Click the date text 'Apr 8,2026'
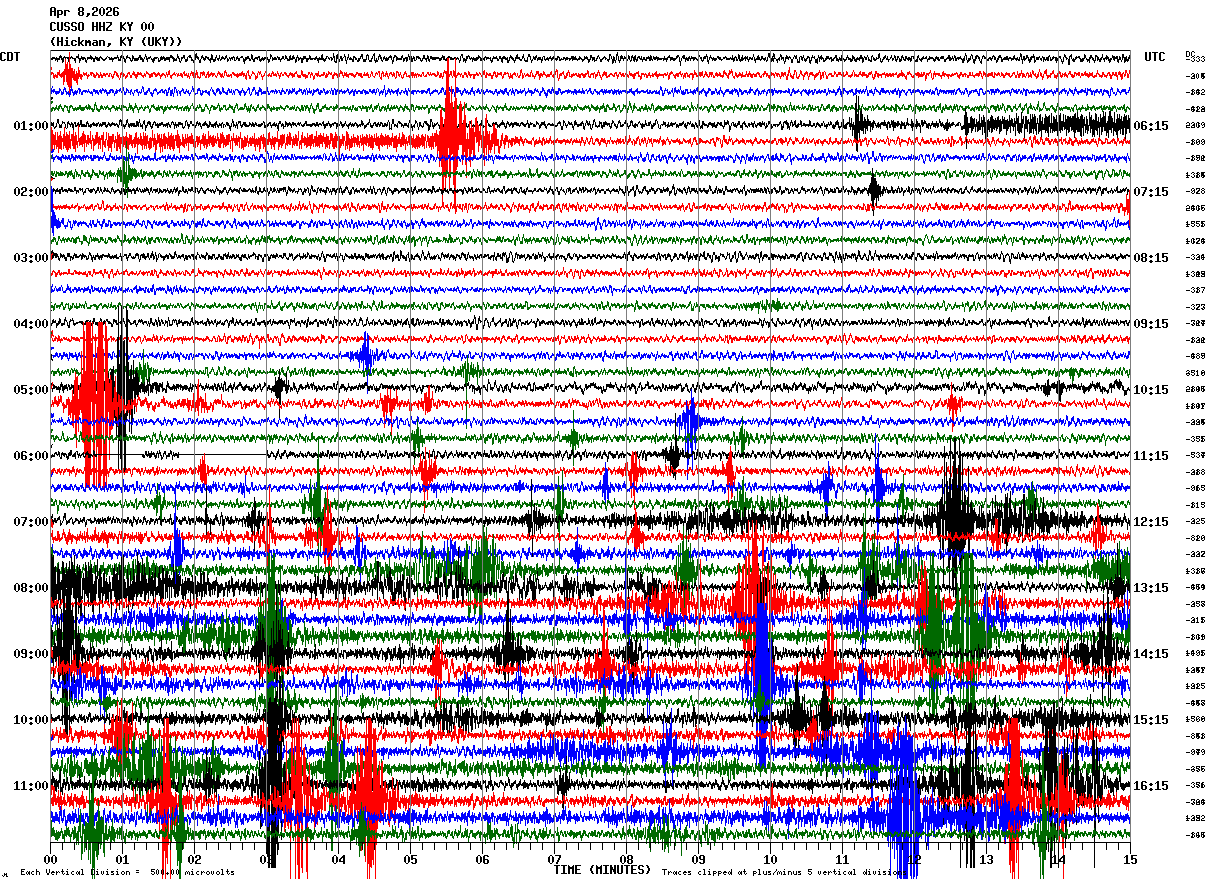This screenshot has height=886, width=1210. (x=84, y=12)
